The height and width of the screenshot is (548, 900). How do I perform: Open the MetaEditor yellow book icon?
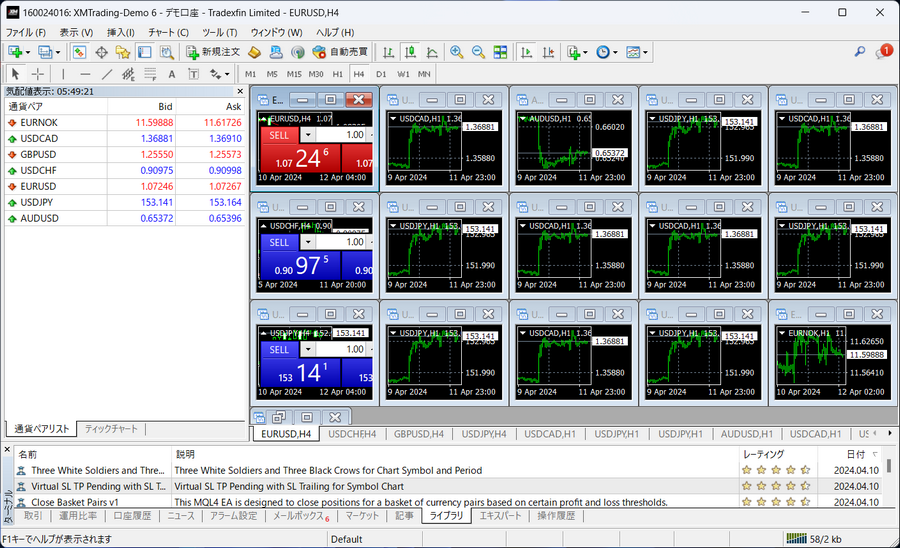(254, 52)
